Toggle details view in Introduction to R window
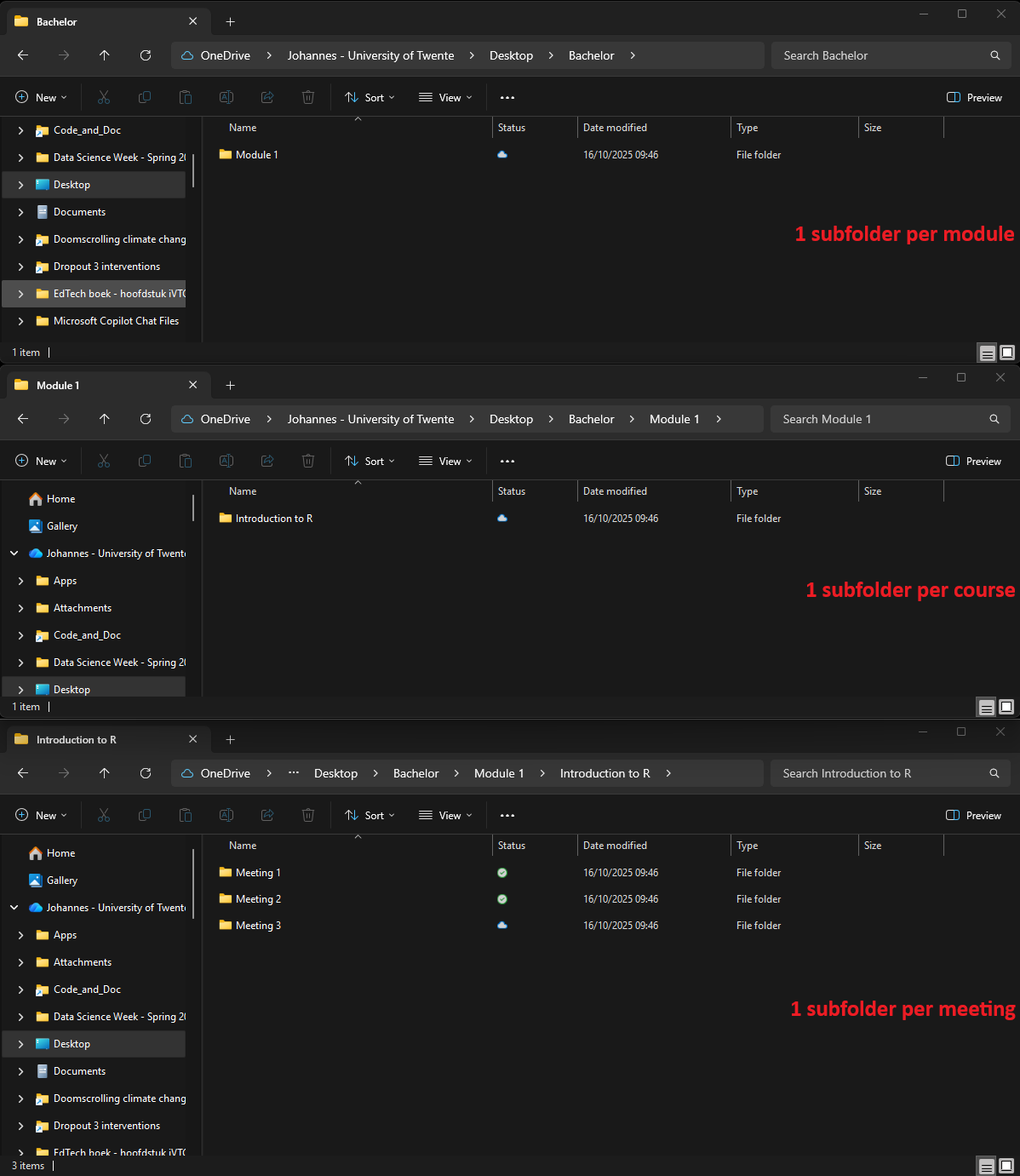This screenshot has height=1176, width=1020. [986, 1167]
